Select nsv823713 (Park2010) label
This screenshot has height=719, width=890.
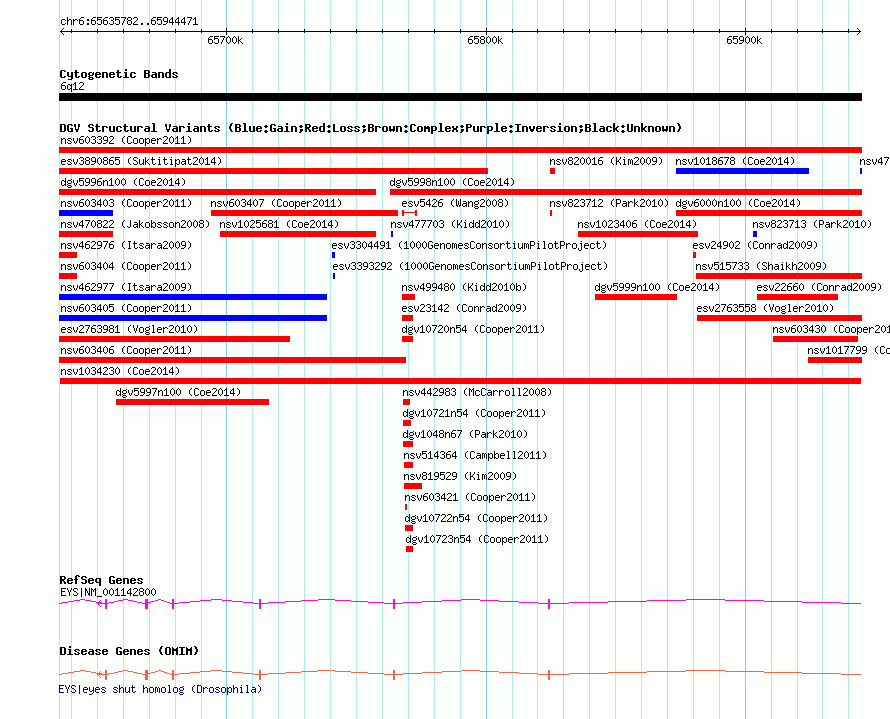pos(812,224)
